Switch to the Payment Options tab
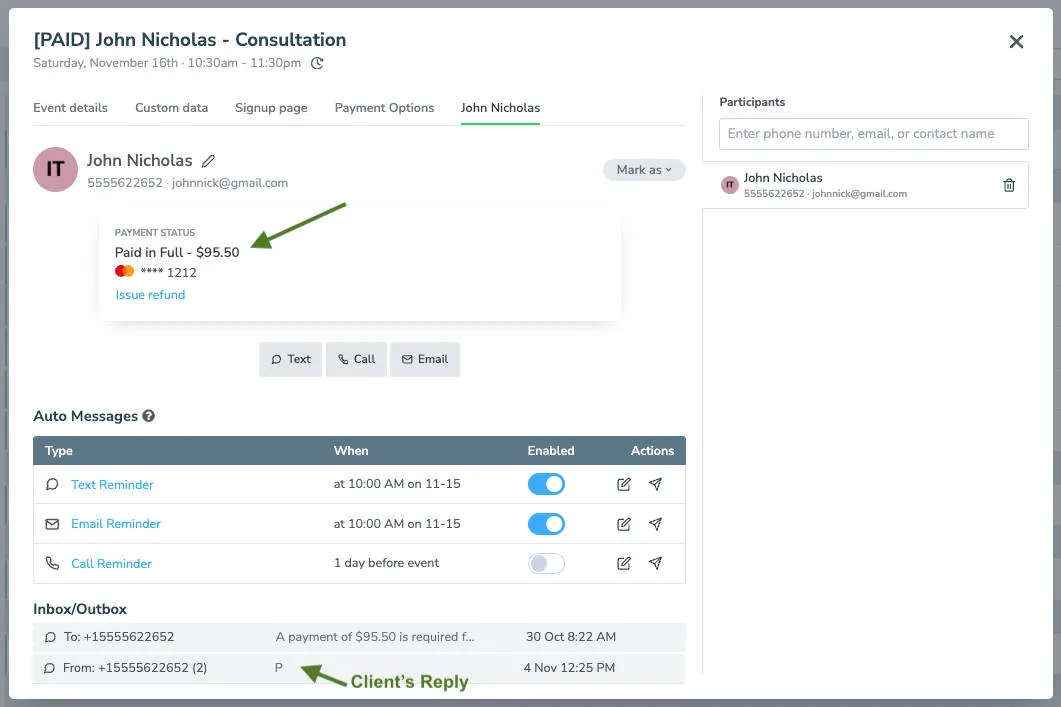1061x707 pixels. click(384, 107)
